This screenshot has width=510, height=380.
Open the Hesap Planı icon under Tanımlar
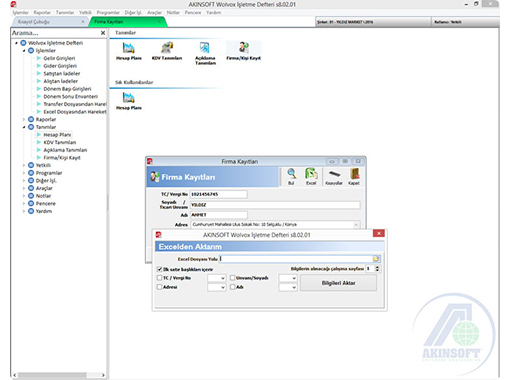click(129, 51)
